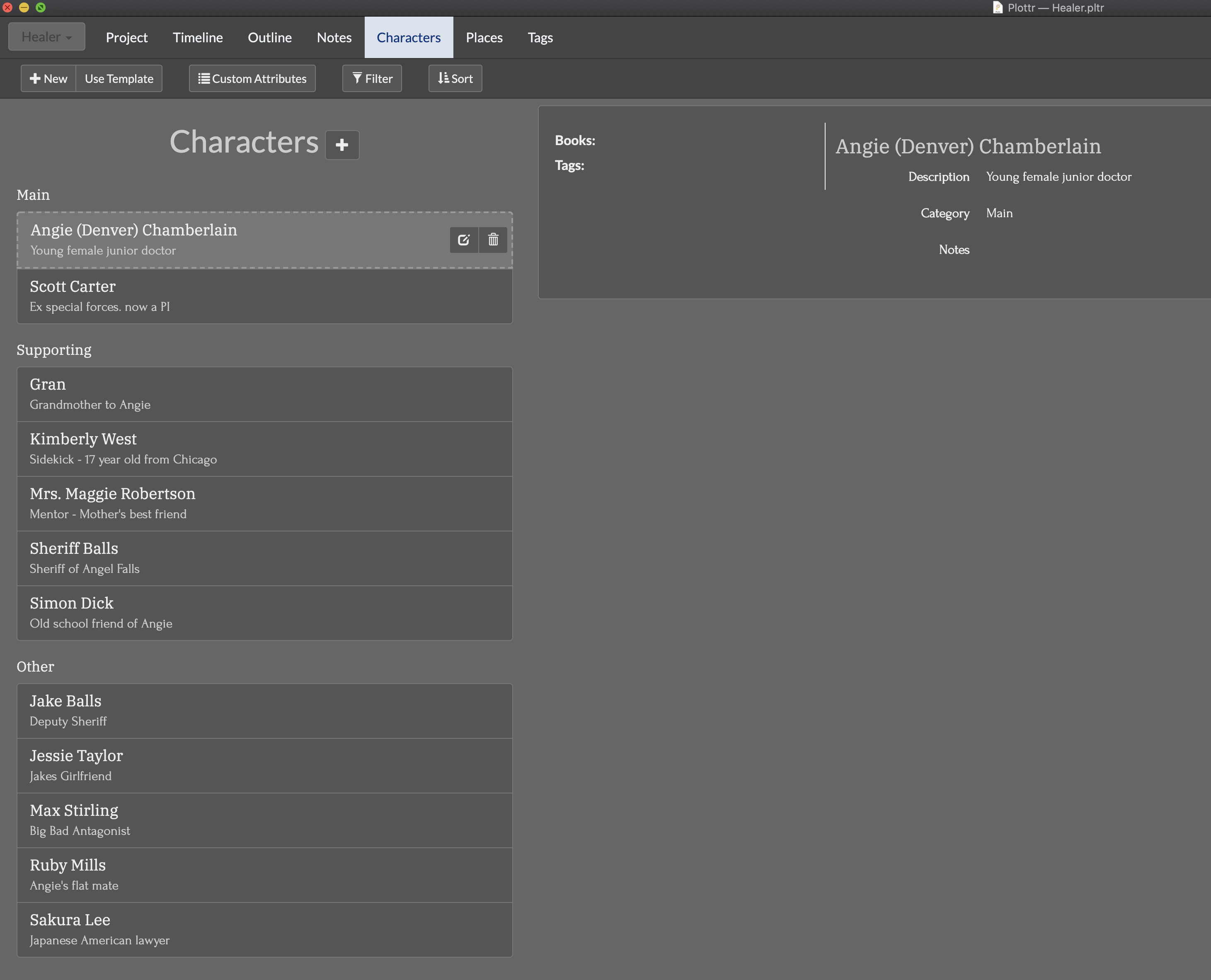Screen dimensions: 1211x980
Task: Open the Tags tab
Action: (540, 38)
